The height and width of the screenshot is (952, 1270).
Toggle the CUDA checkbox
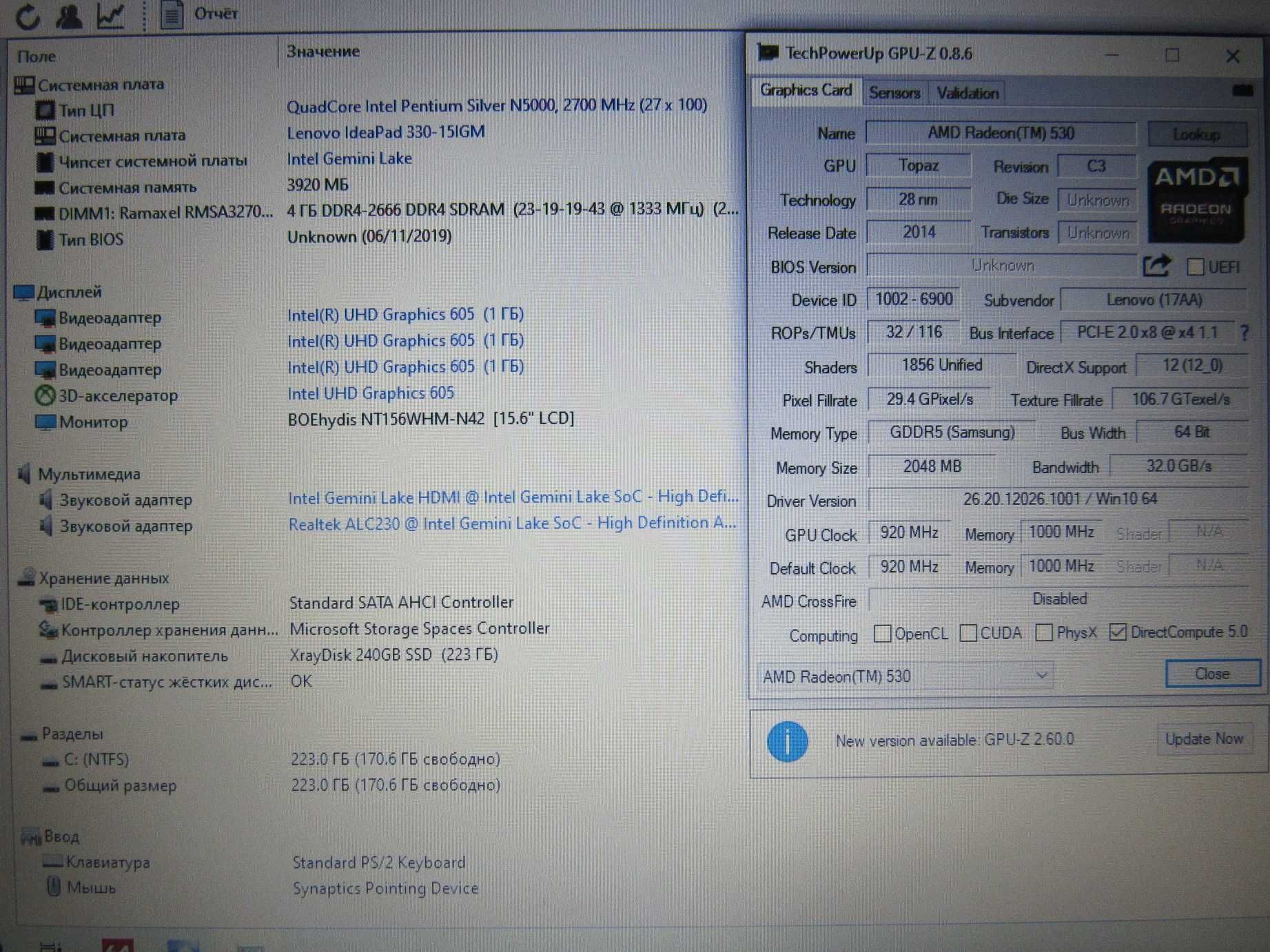pos(968,633)
